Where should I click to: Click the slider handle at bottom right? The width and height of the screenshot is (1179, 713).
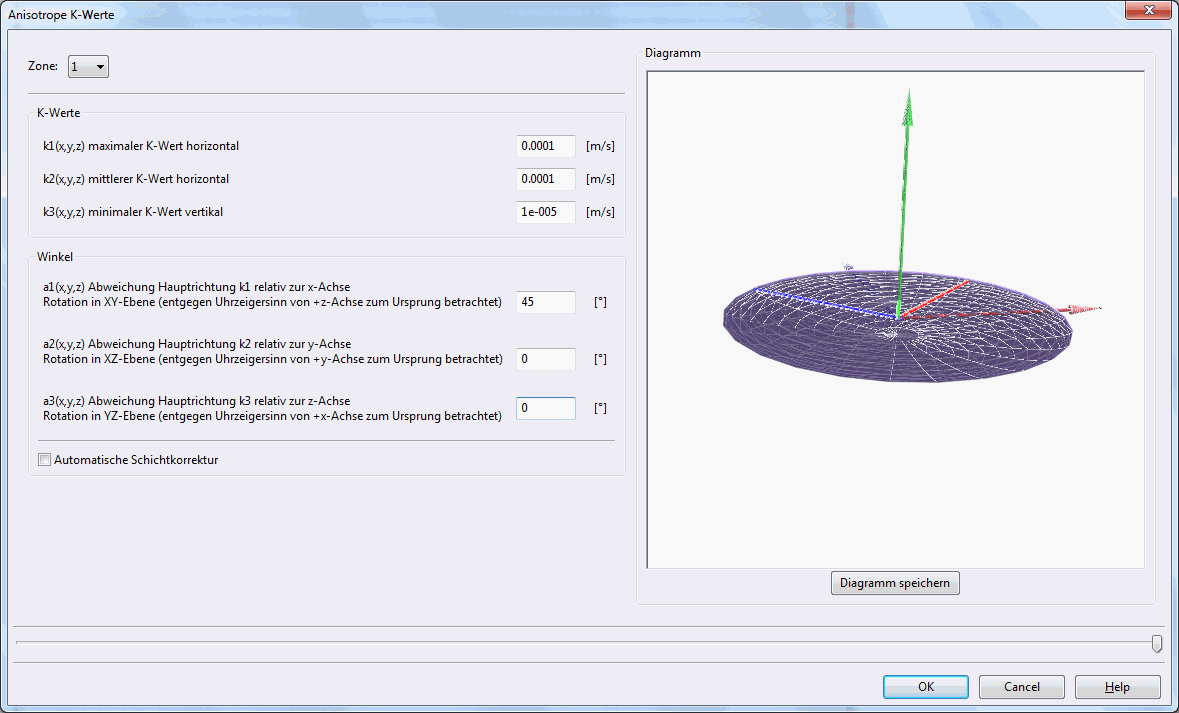1156,643
